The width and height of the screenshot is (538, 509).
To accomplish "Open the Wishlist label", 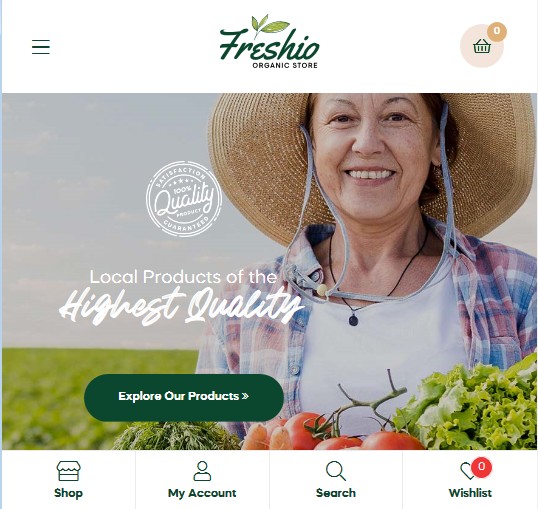I will point(470,493).
